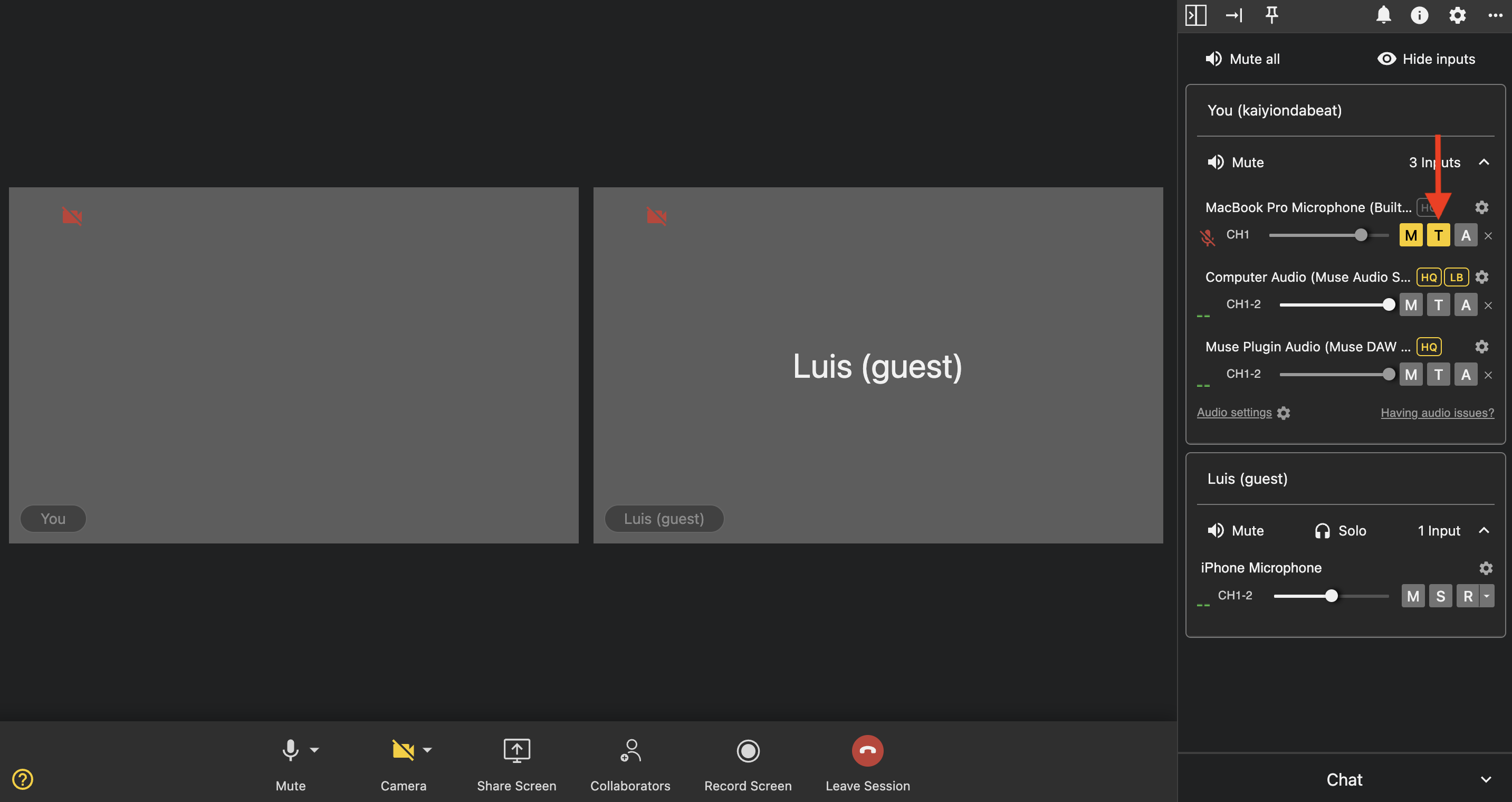Screen dimensions: 1512x802
Task: Toggle M button on iPhone Microphone
Action: tap(1413, 596)
